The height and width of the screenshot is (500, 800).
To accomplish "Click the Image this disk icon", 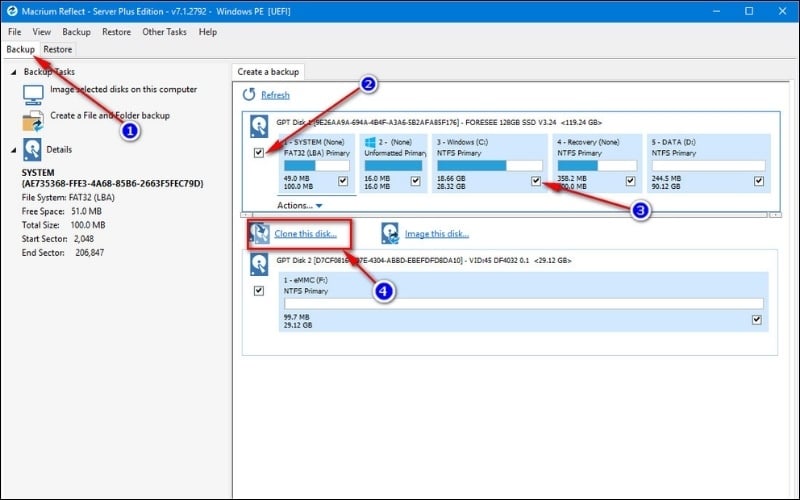I will tap(391, 234).
